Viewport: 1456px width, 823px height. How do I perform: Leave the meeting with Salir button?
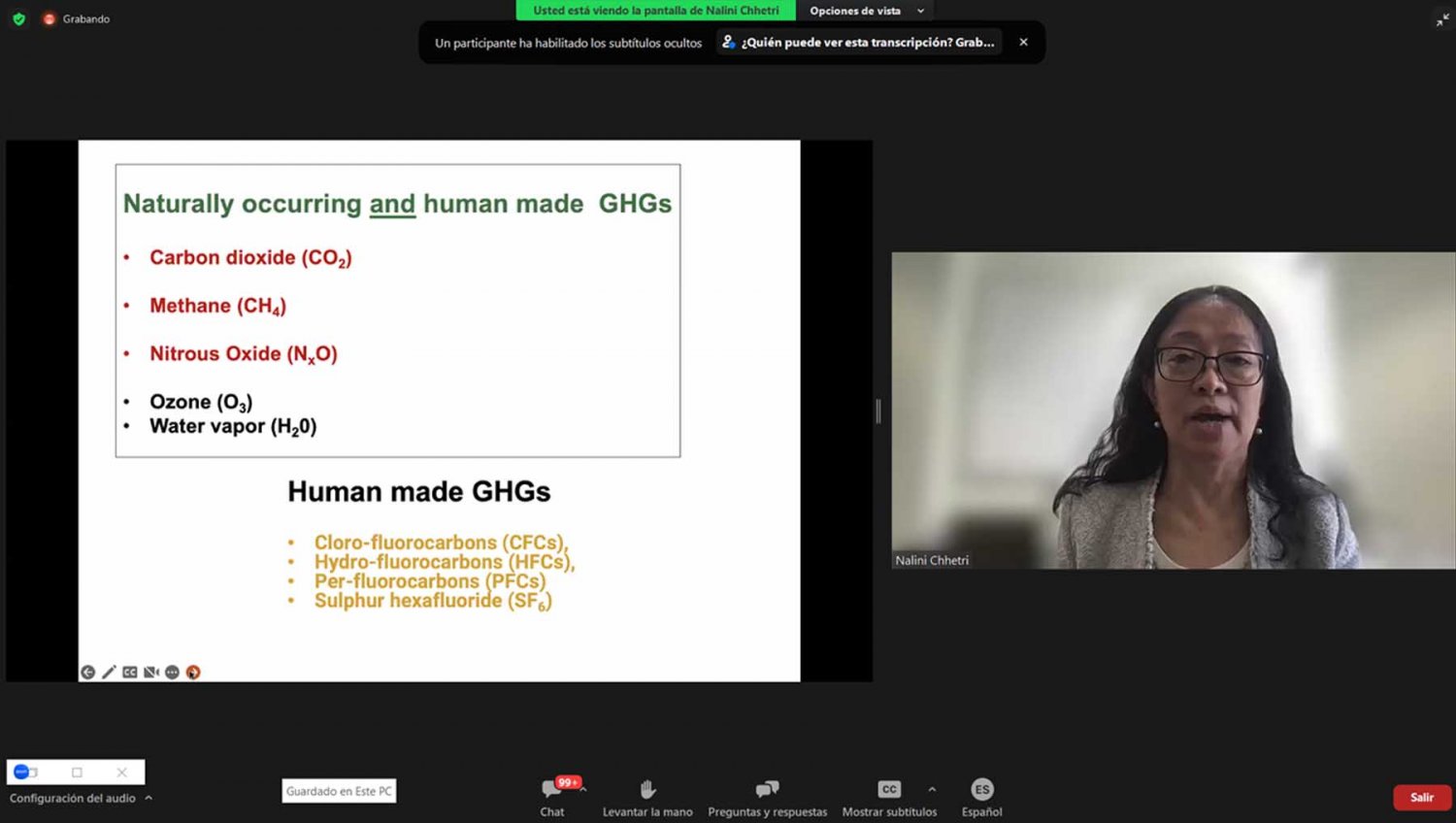(x=1422, y=797)
